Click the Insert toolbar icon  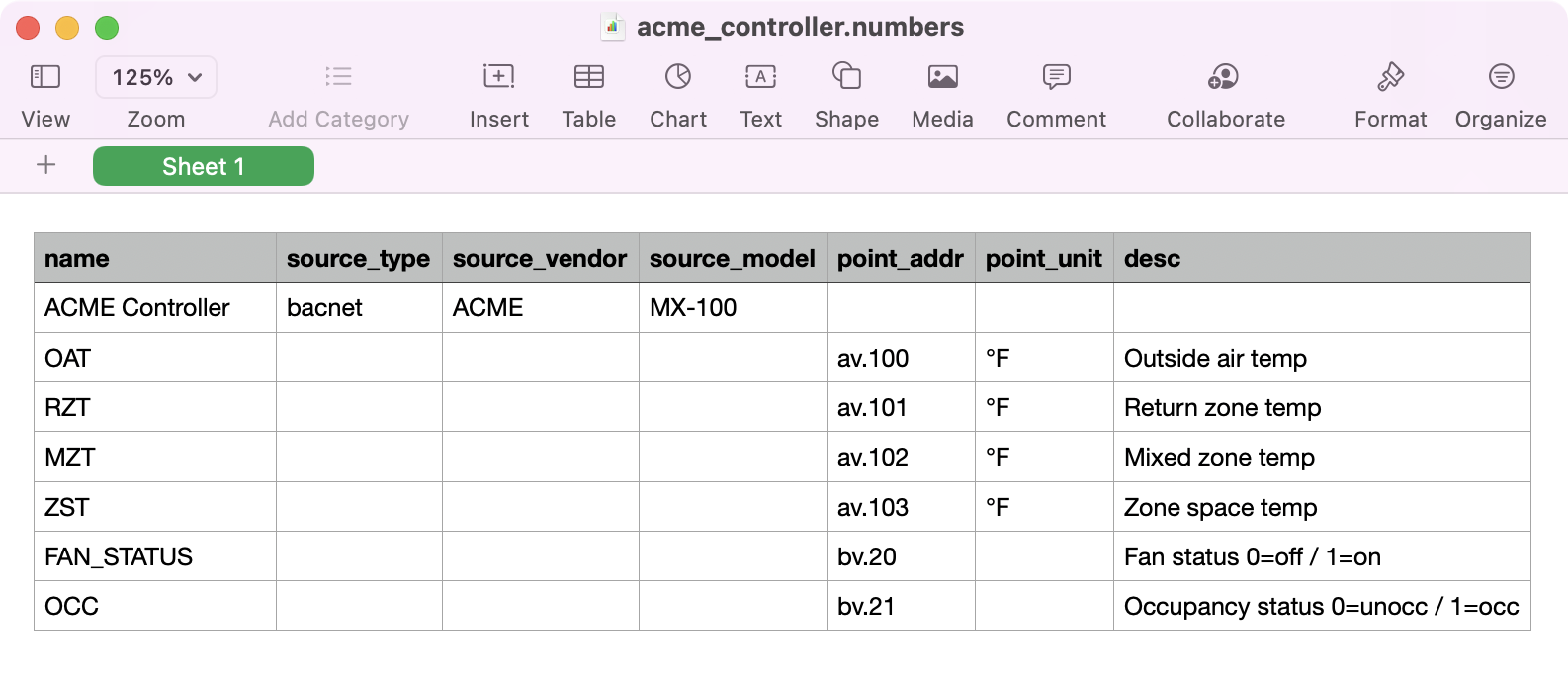(498, 77)
